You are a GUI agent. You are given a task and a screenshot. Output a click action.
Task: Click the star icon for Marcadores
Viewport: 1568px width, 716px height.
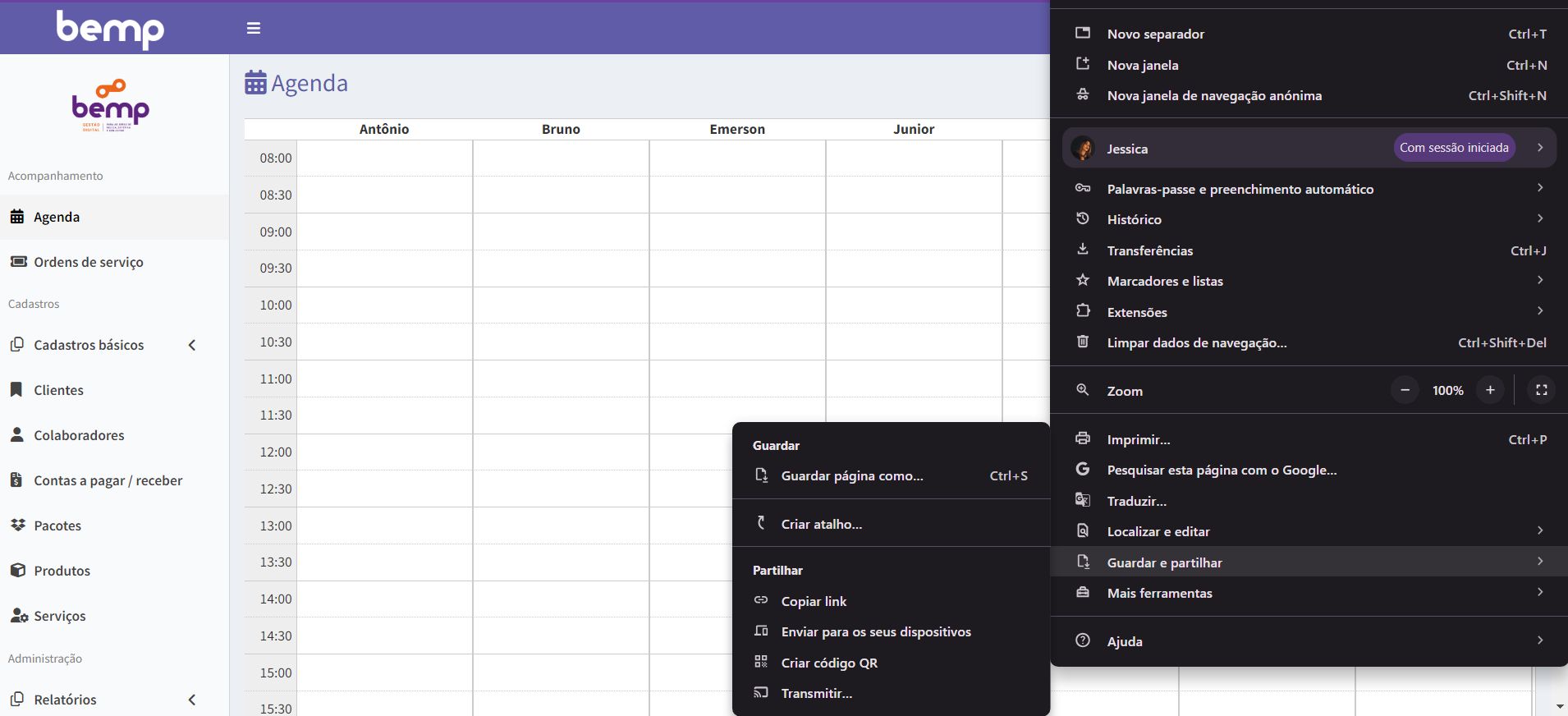(x=1083, y=280)
